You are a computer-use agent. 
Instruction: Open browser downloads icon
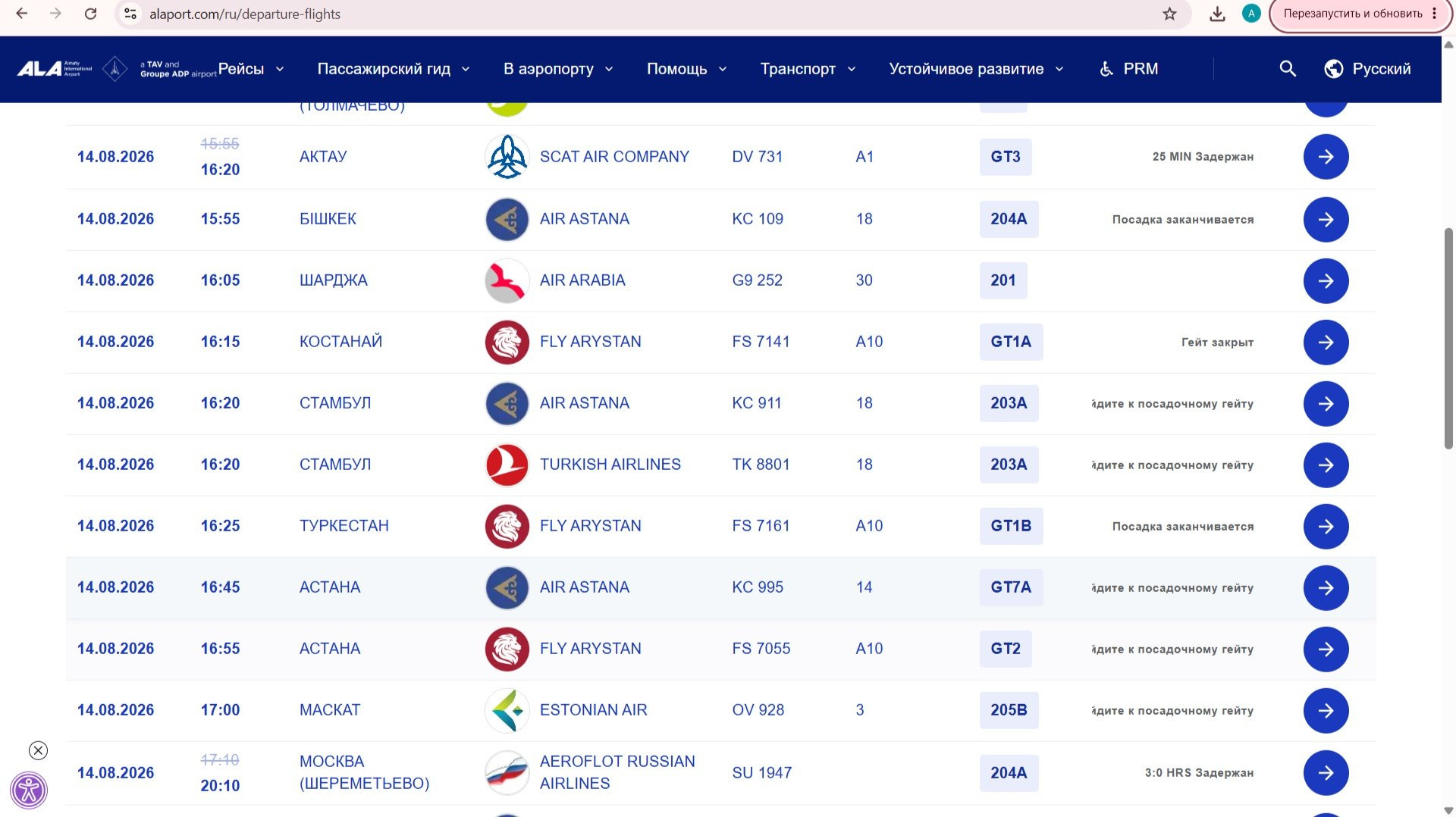(1217, 14)
